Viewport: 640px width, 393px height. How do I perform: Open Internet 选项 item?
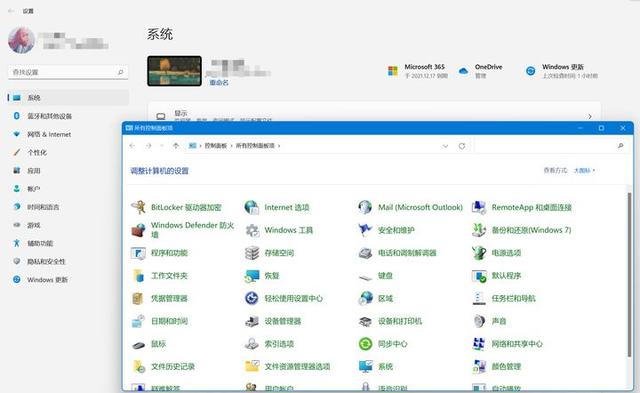point(277,207)
